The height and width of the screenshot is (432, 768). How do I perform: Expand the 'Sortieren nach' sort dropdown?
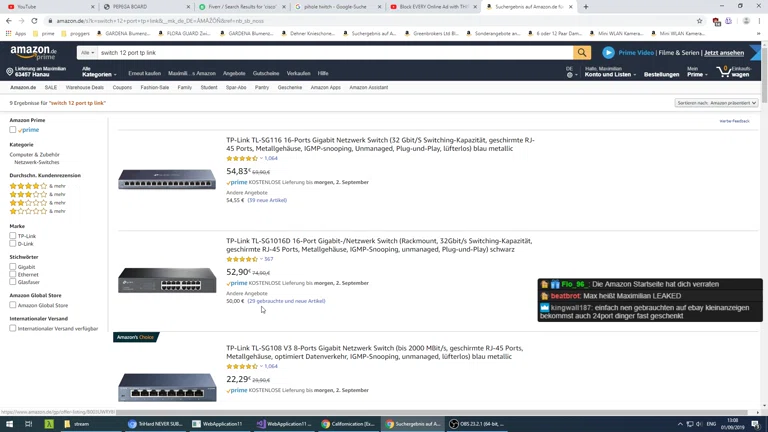[x=716, y=103]
